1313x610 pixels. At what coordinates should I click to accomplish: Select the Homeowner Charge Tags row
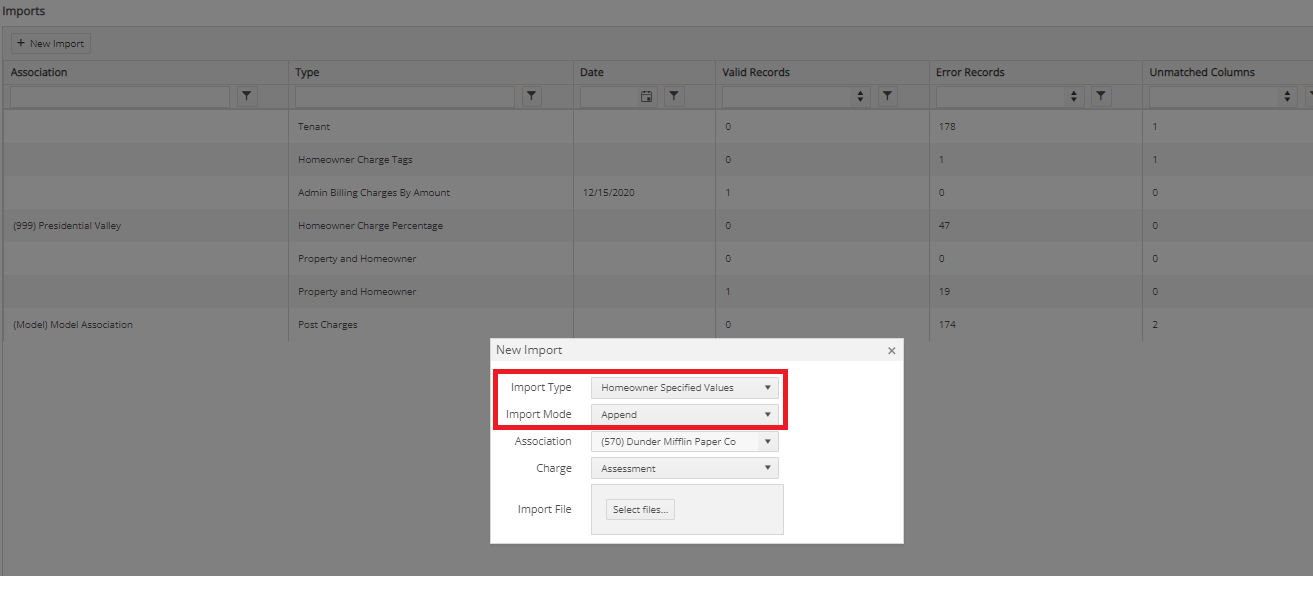(656, 160)
